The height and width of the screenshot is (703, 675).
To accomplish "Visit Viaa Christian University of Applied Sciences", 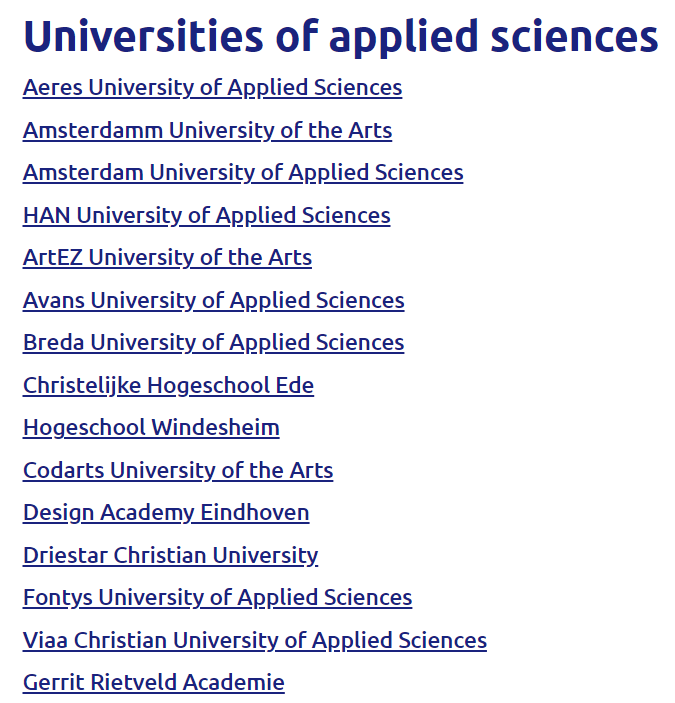I will [255, 641].
